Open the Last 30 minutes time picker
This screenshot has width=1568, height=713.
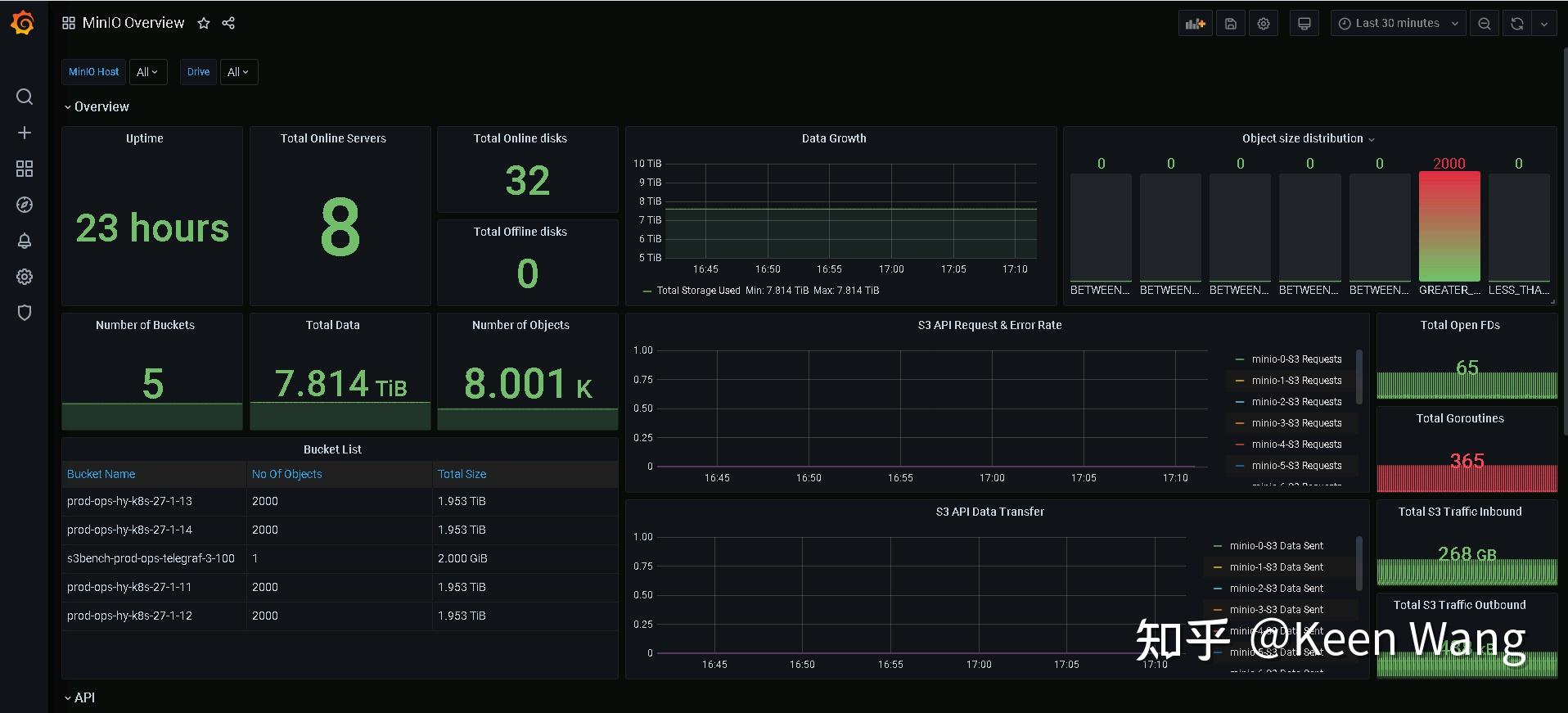coord(1397,24)
